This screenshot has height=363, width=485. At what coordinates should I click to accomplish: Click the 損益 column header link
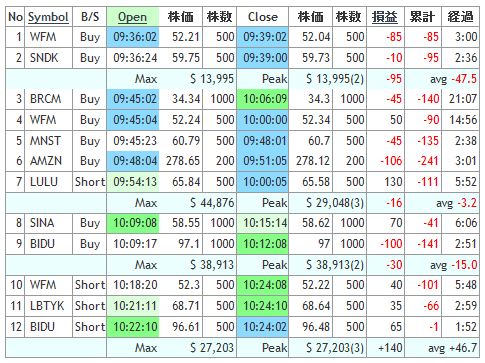tap(385, 17)
